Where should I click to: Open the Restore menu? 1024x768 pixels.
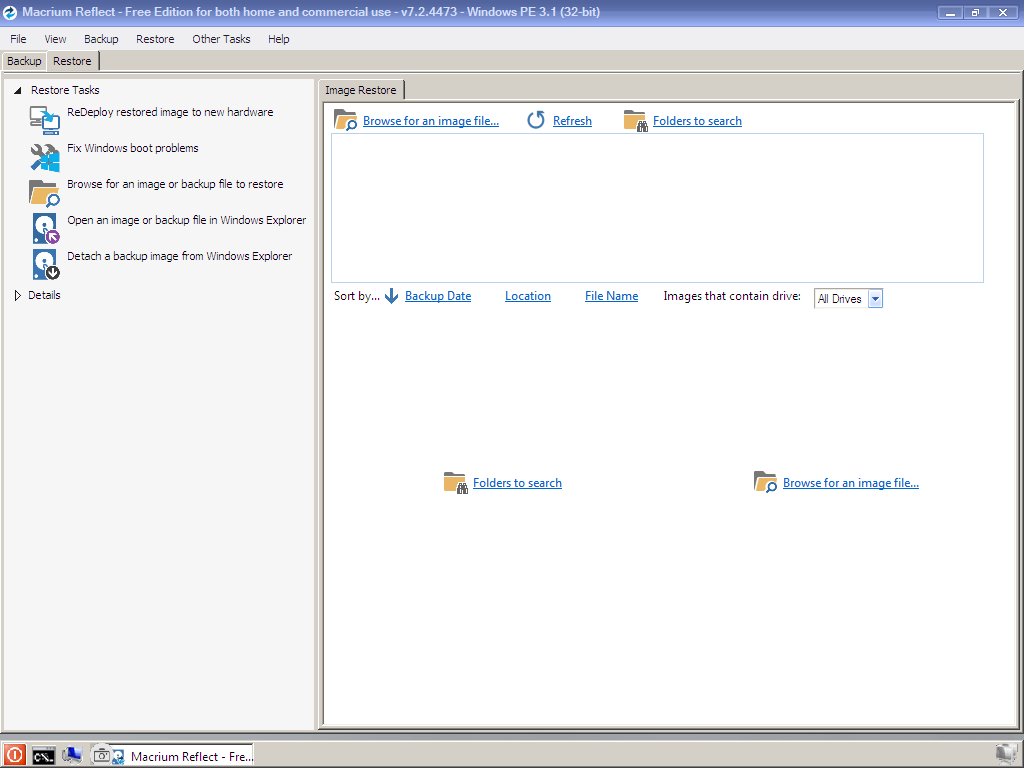coord(155,39)
